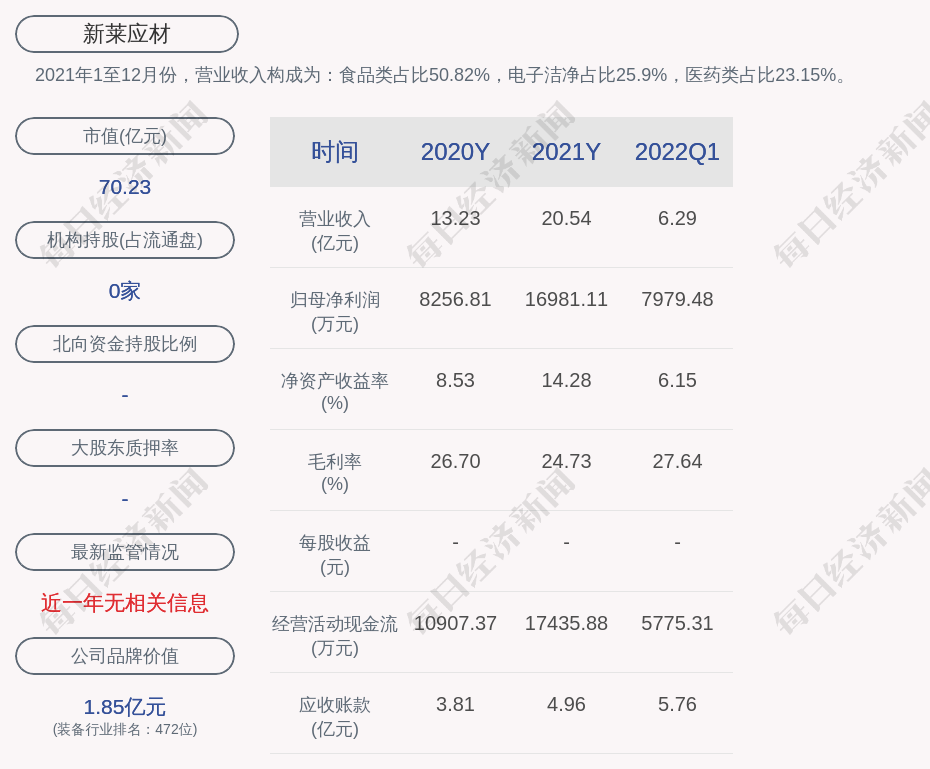Click the 归母净利润(万元) row label

click(335, 311)
